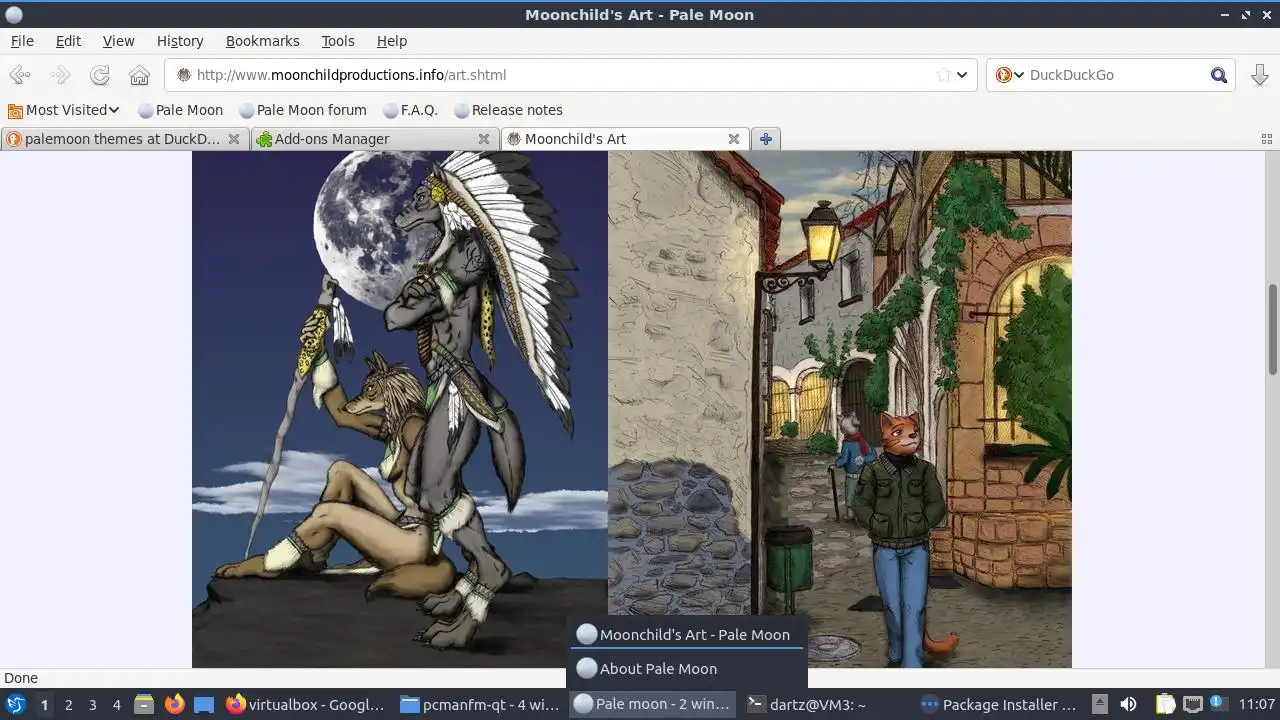Switch to virtual desktop 1
This screenshot has height=720, width=1280.
tap(44, 704)
